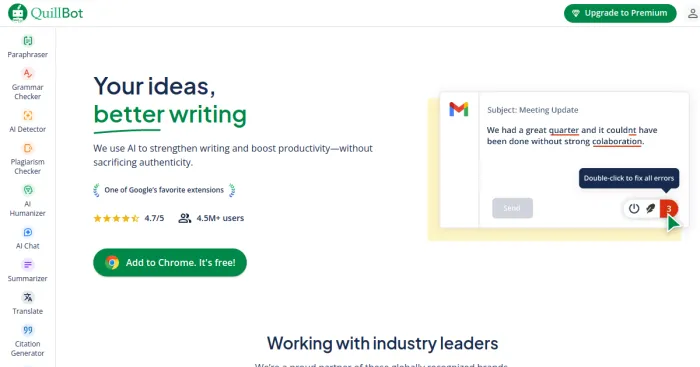Open the Paraphraser tool in sidebar

click(28, 47)
